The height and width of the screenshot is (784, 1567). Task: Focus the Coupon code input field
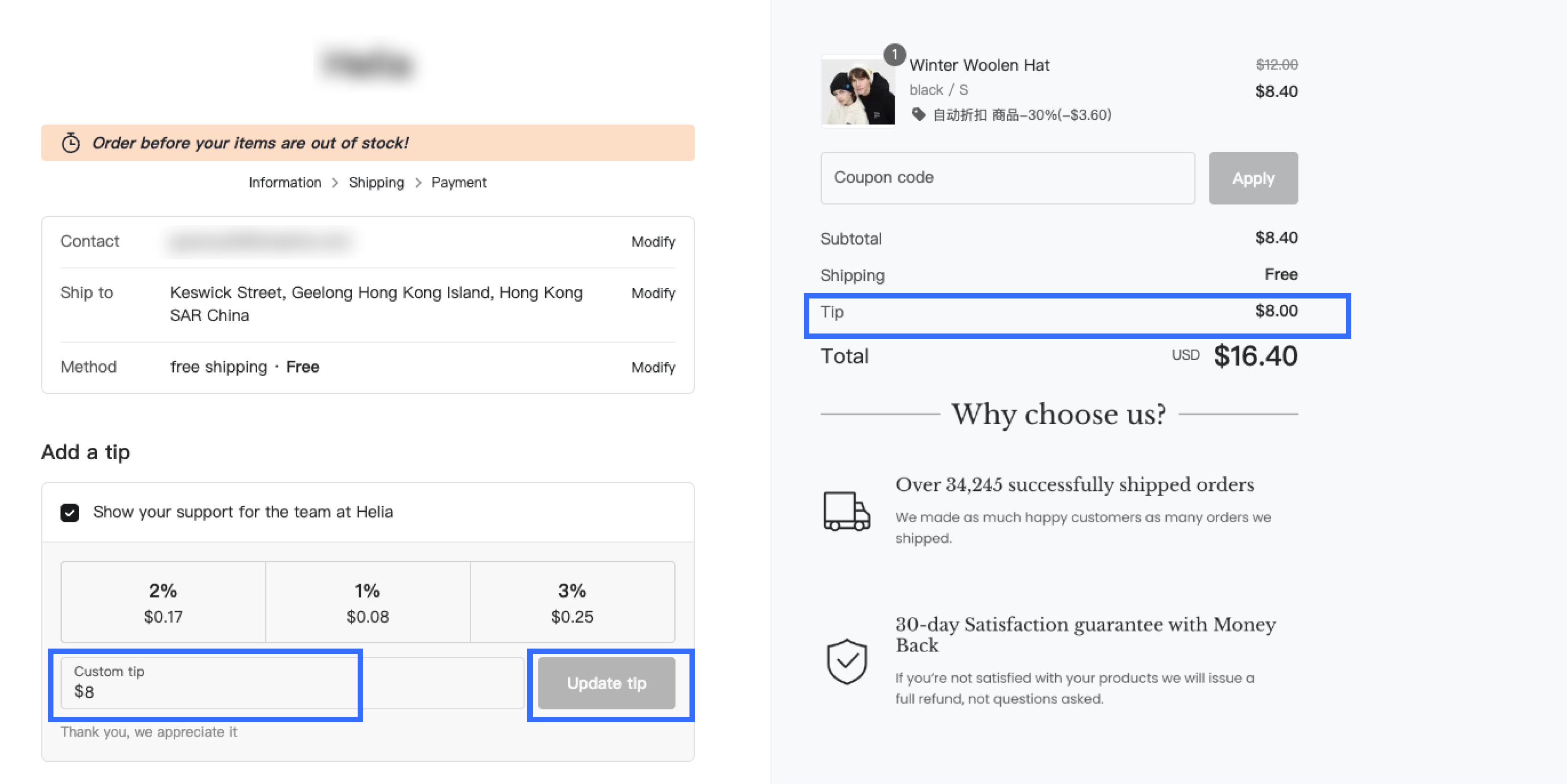(1007, 178)
